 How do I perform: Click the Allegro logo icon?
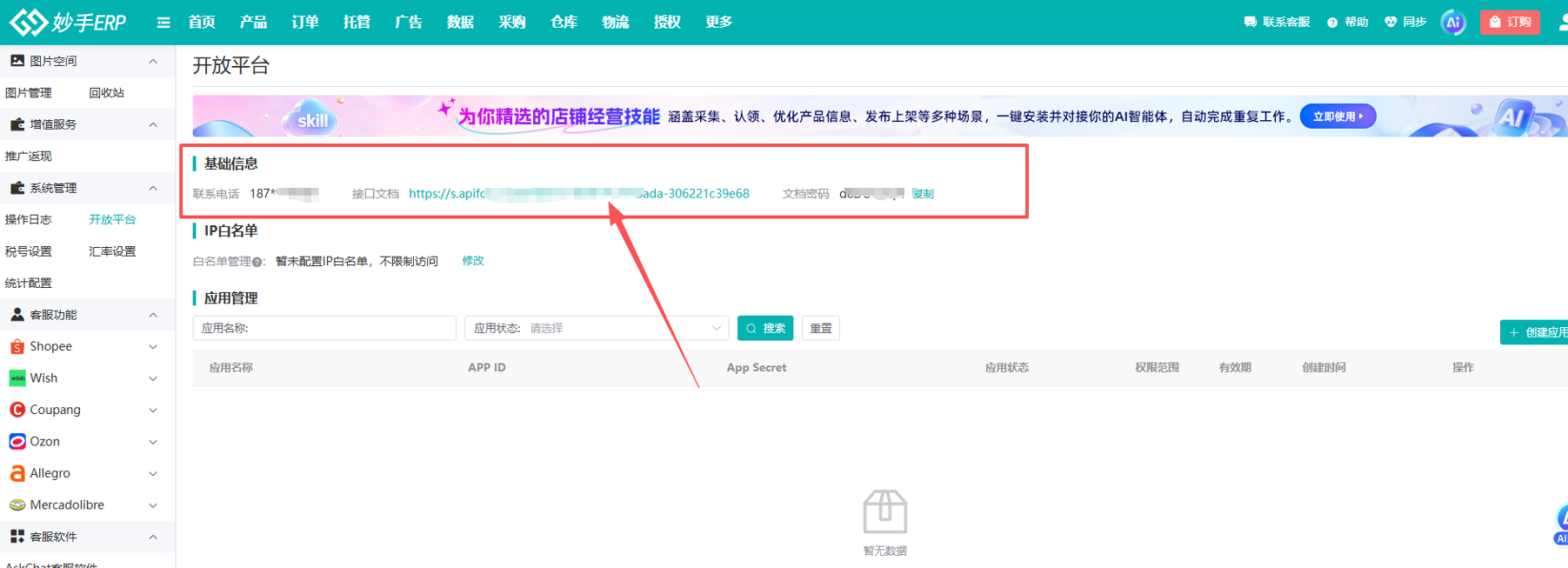pyautogui.click(x=17, y=473)
